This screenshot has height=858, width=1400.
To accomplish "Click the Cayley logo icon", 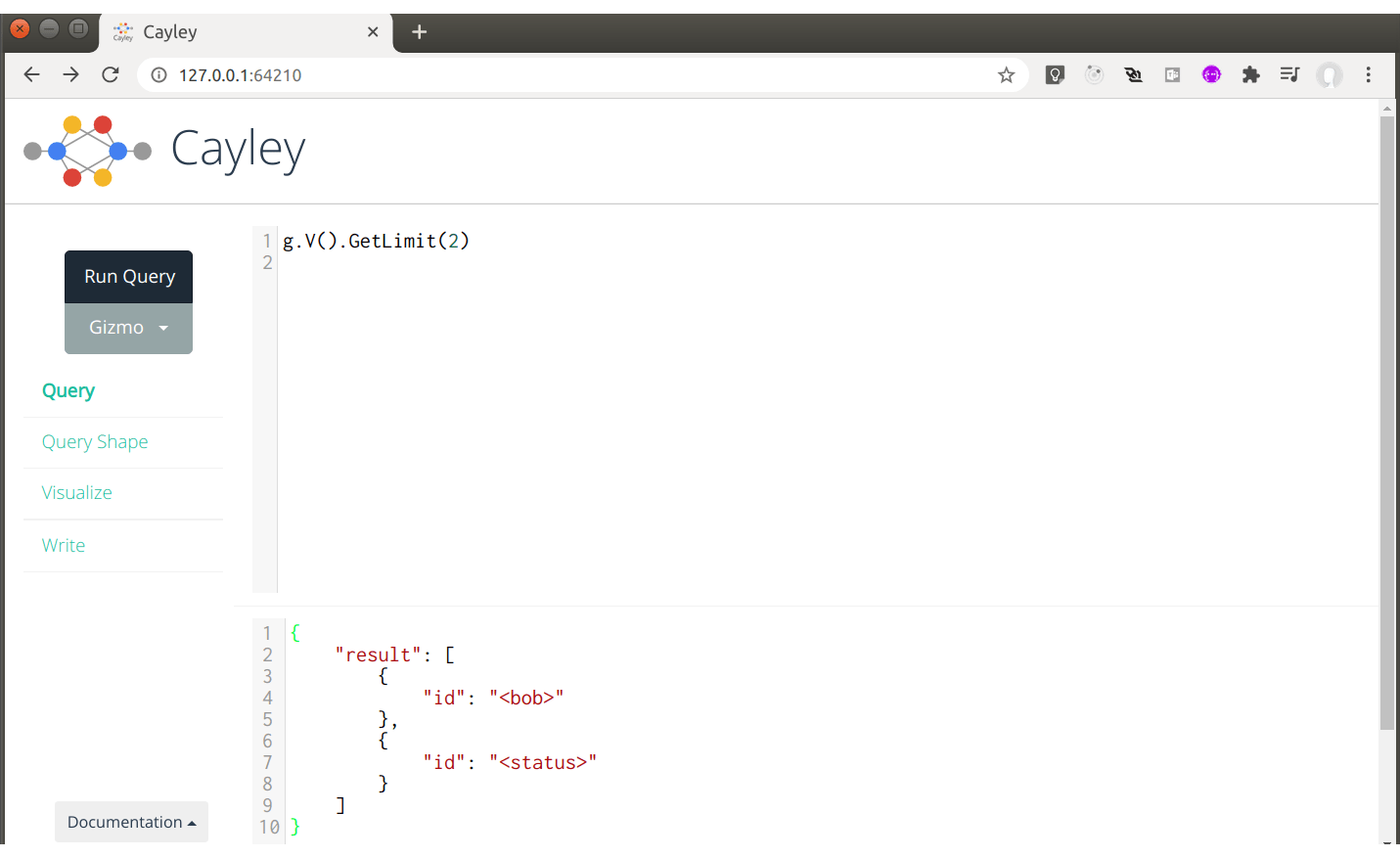I will point(87,150).
